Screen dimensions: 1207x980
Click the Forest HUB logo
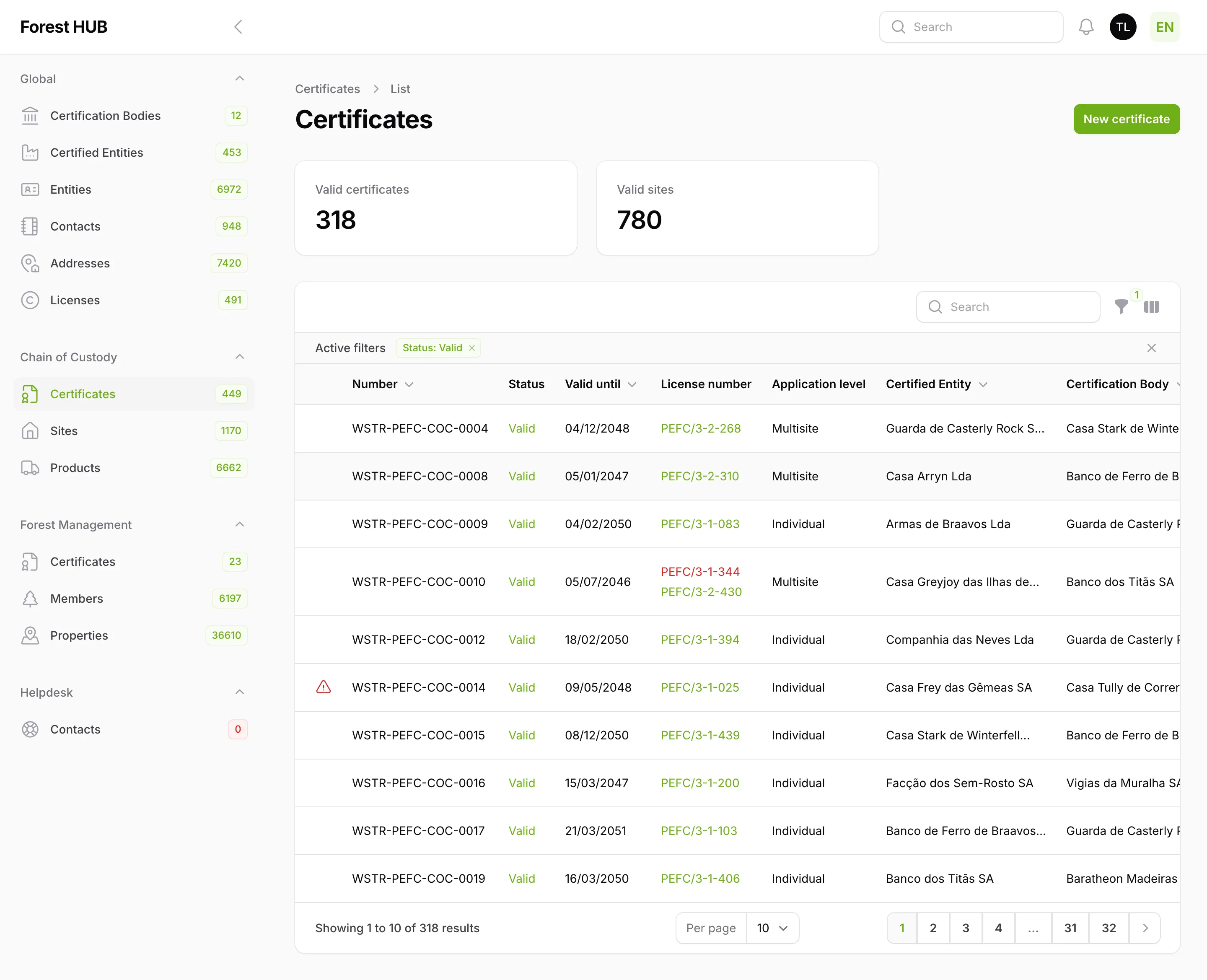[x=64, y=26]
